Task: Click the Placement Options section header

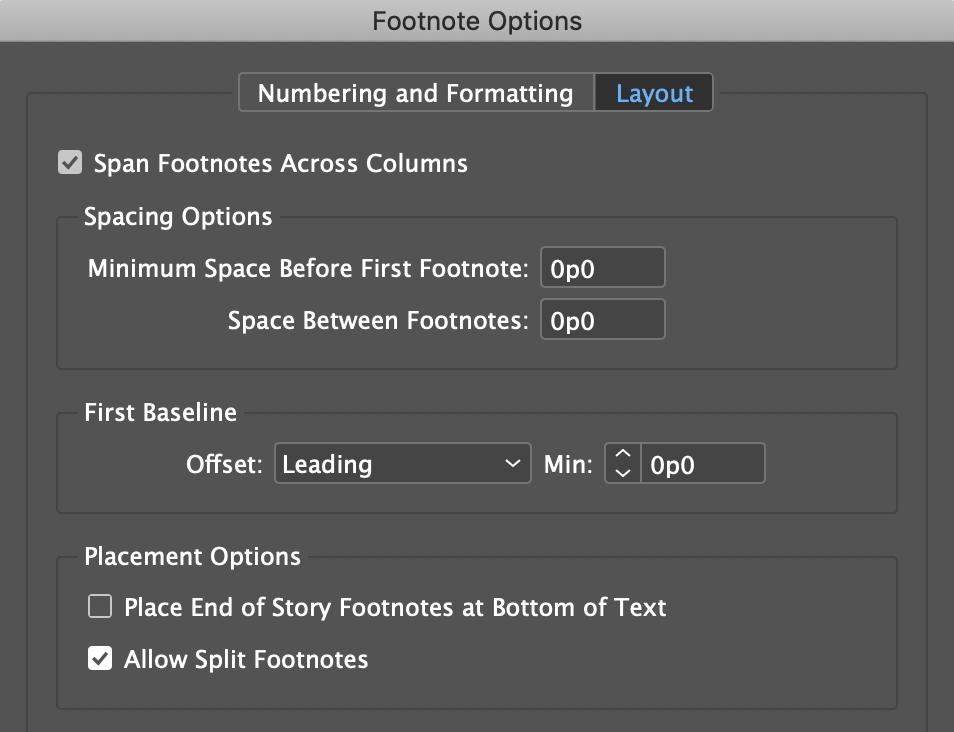Action: point(192,557)
